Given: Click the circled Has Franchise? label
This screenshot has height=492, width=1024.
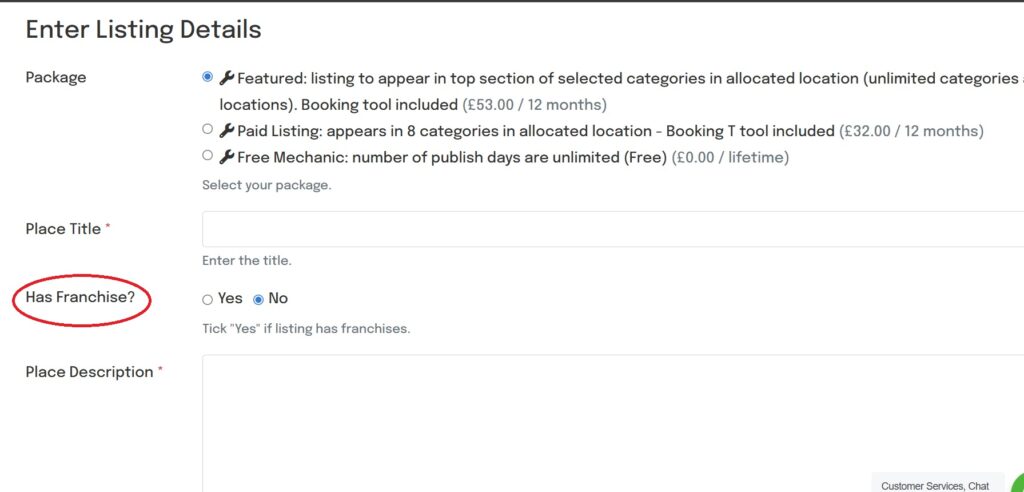Looking at the screenshot, I should (x=80, y=298).
